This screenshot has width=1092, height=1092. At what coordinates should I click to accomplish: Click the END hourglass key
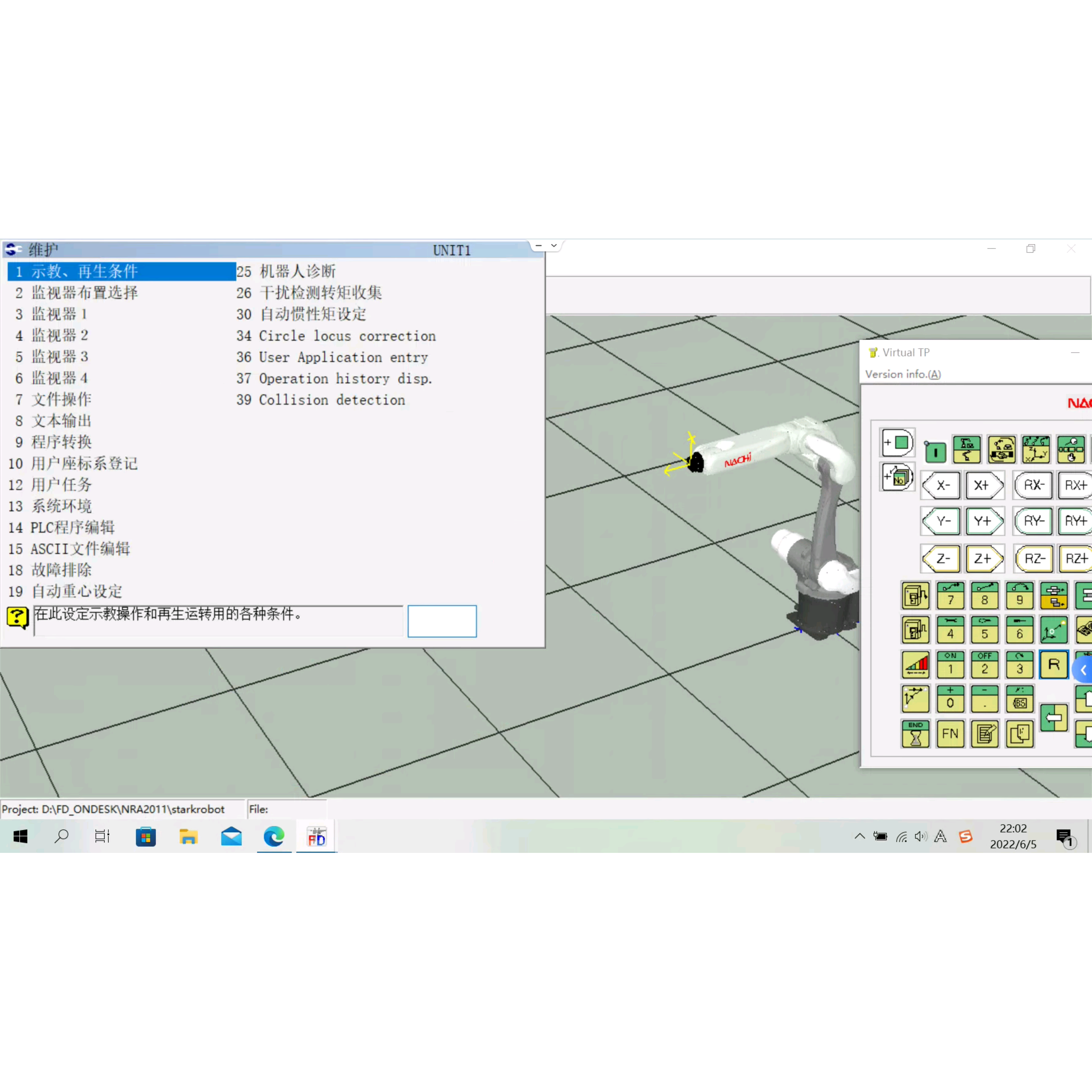[x=915, y=734]
